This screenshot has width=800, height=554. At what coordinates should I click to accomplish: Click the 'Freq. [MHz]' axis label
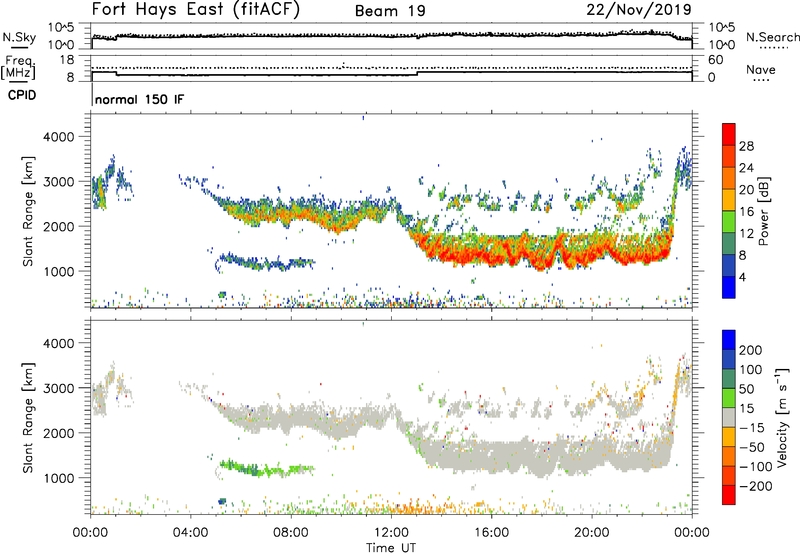(x=19, y=68)
